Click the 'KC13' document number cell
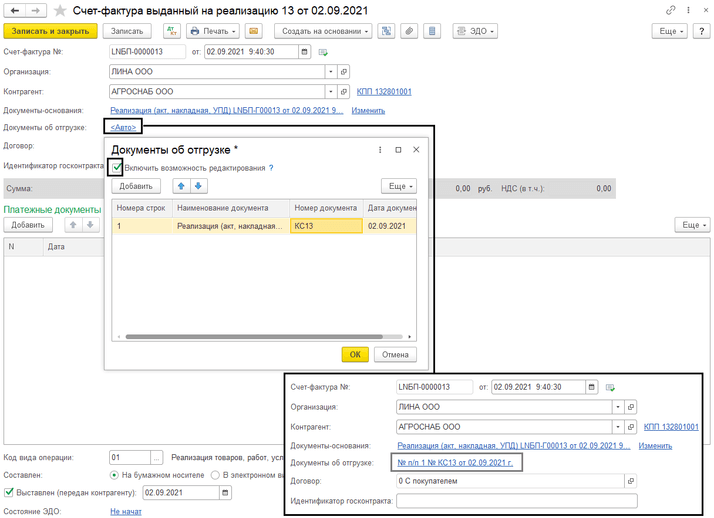 click(326, 227)
